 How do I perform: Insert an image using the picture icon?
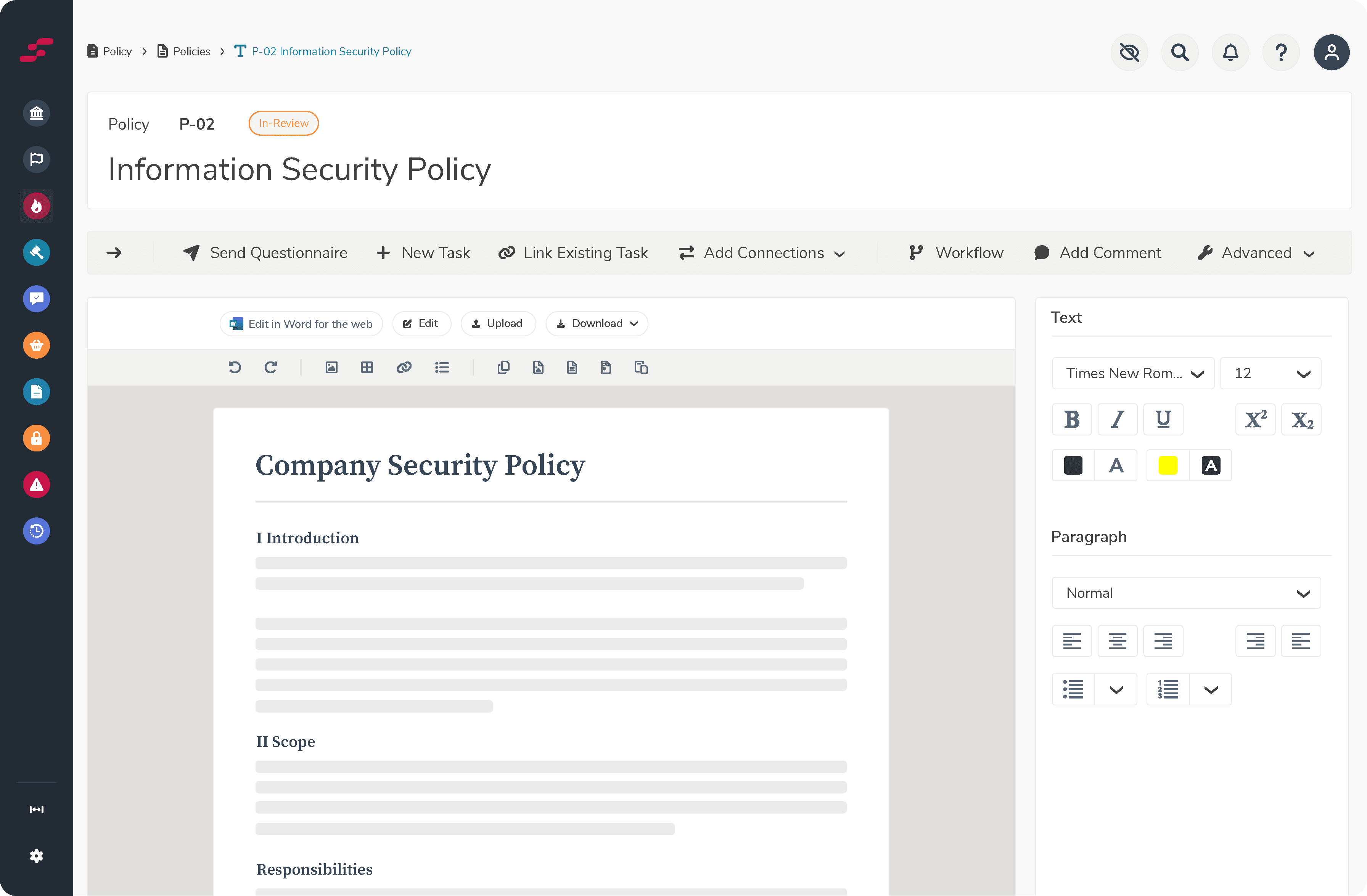tap(331, 367)
